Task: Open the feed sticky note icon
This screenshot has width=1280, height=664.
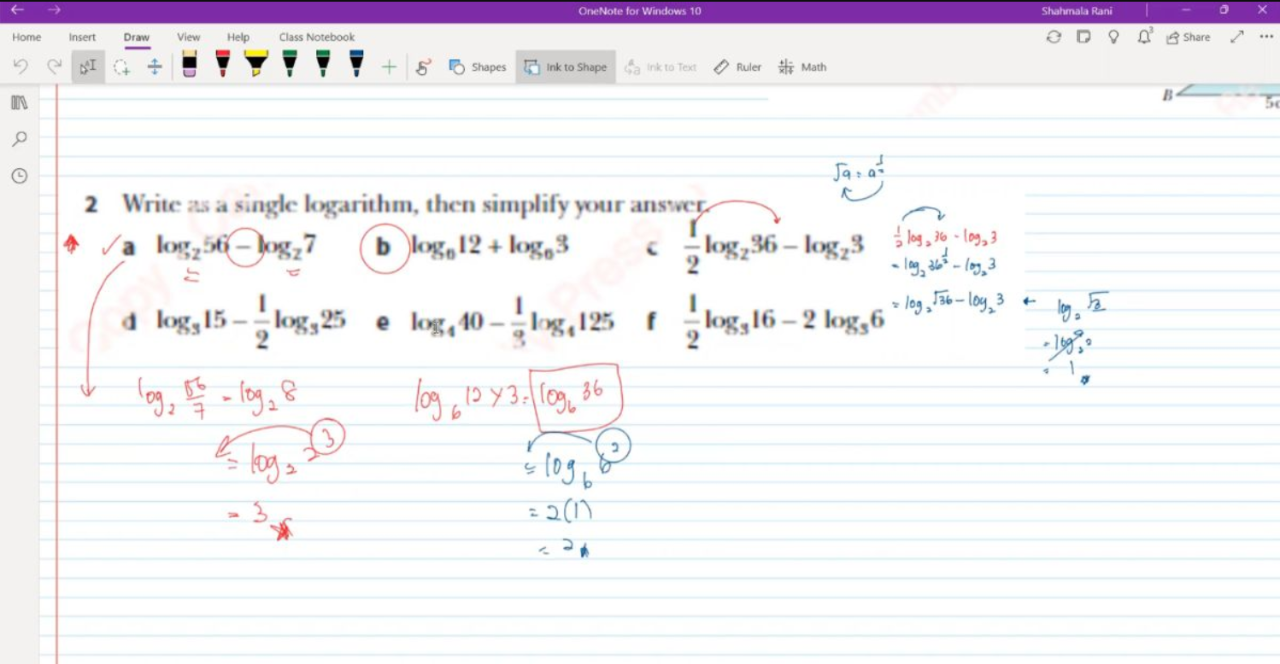Action: [1083, 37]
